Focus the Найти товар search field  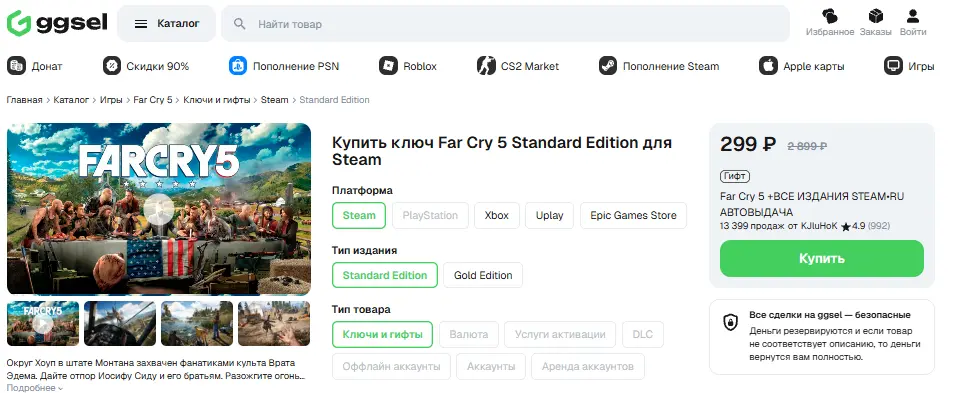pos(505,24)
